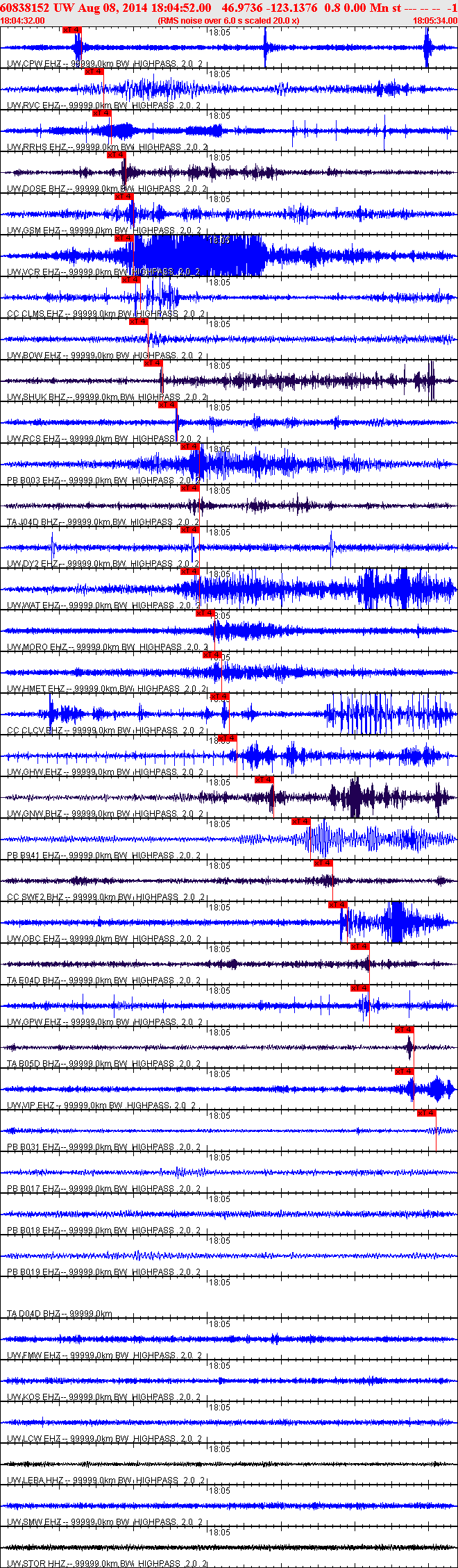Select the arrival marker on UW.OBC trace
Image resolution: width=458 pixels, height=1568 pixels.
[x=338, y=905]
